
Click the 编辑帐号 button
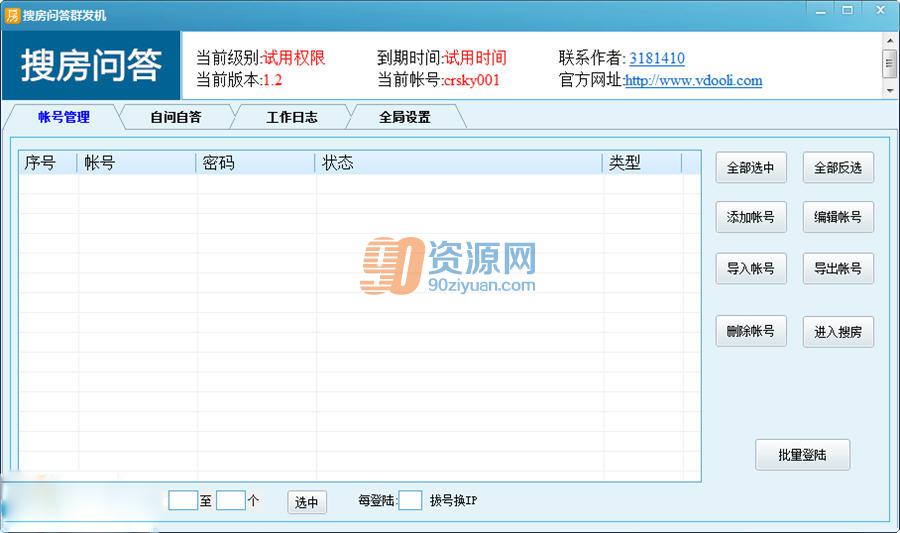[x=838, y=217]
